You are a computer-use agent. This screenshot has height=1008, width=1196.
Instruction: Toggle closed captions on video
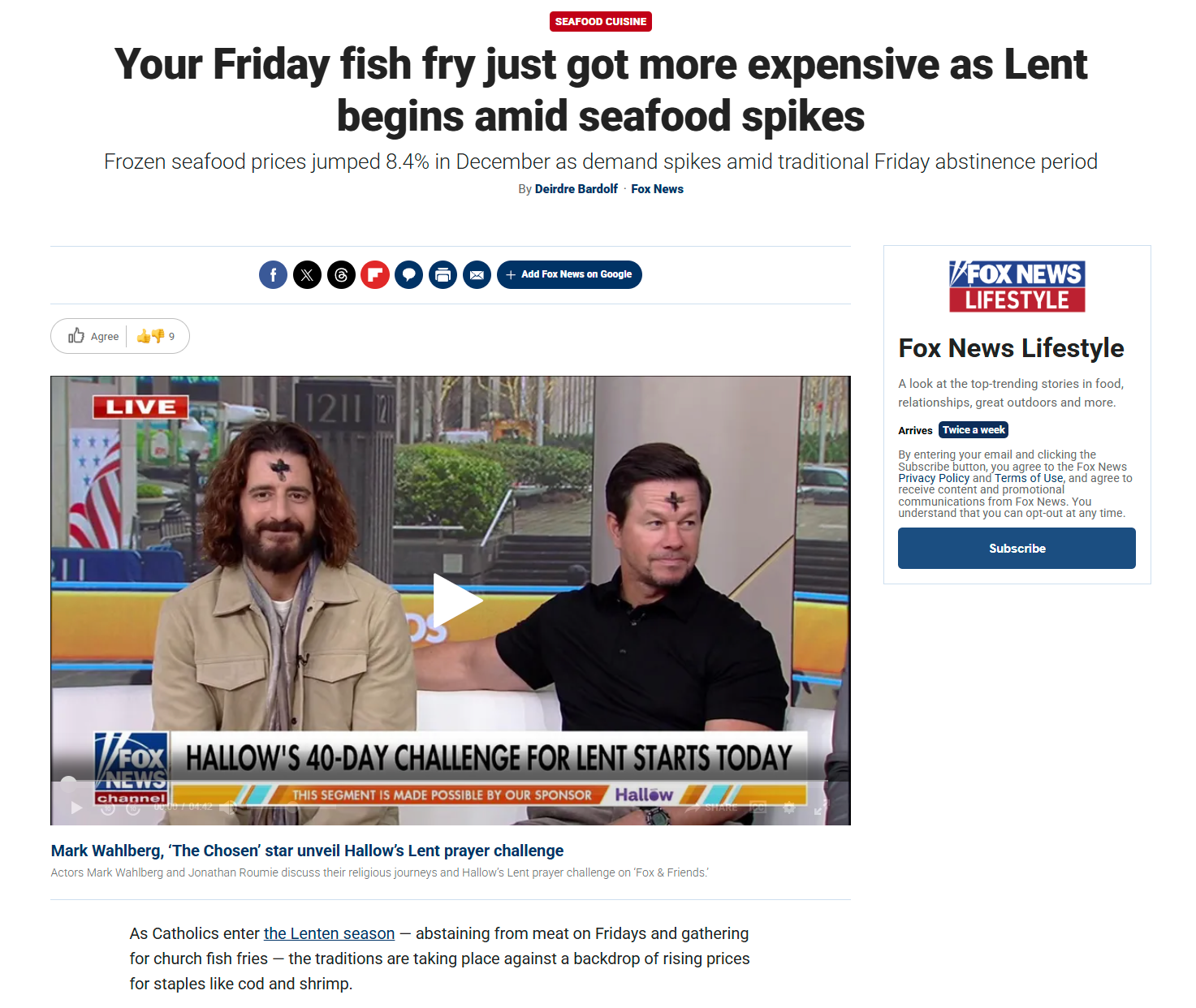[x=758, y=807]
